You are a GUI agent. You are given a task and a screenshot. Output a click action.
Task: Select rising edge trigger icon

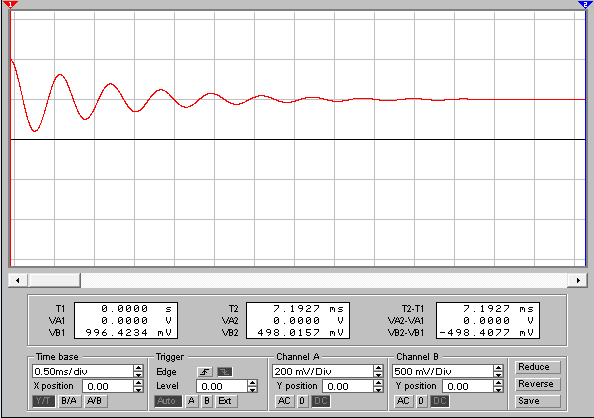point(205,372)
